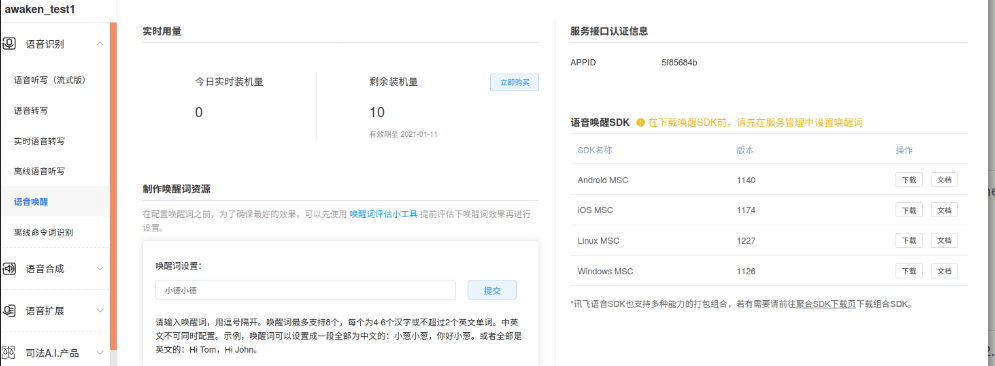Screen dimensions: 995x366
Task: Select 实时语音转写 in sidebar
Action: pos(39,141)
